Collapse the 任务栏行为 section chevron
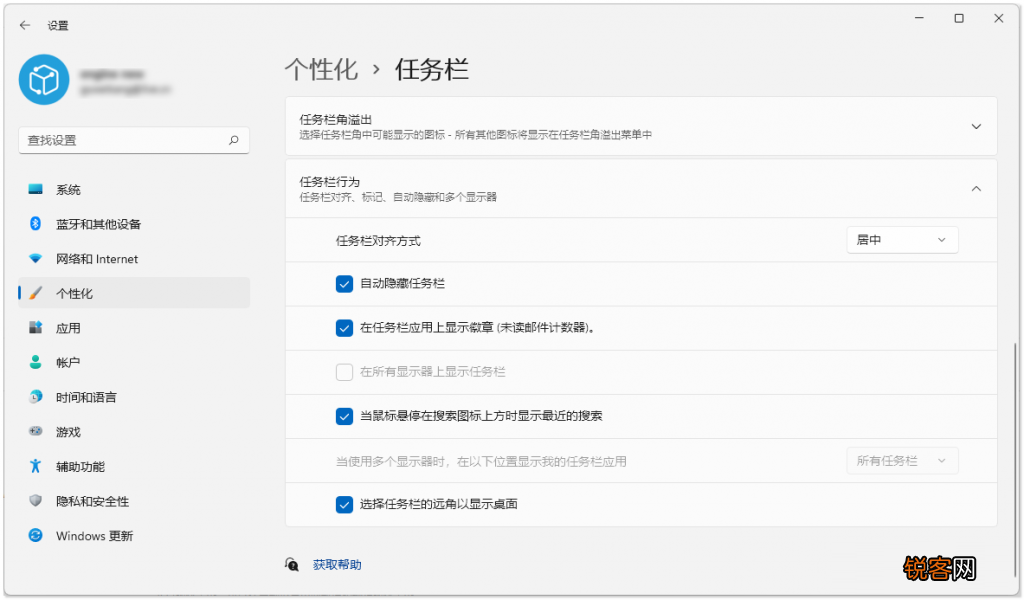This screenshot has width=1024, height=600. pos(976,189)
